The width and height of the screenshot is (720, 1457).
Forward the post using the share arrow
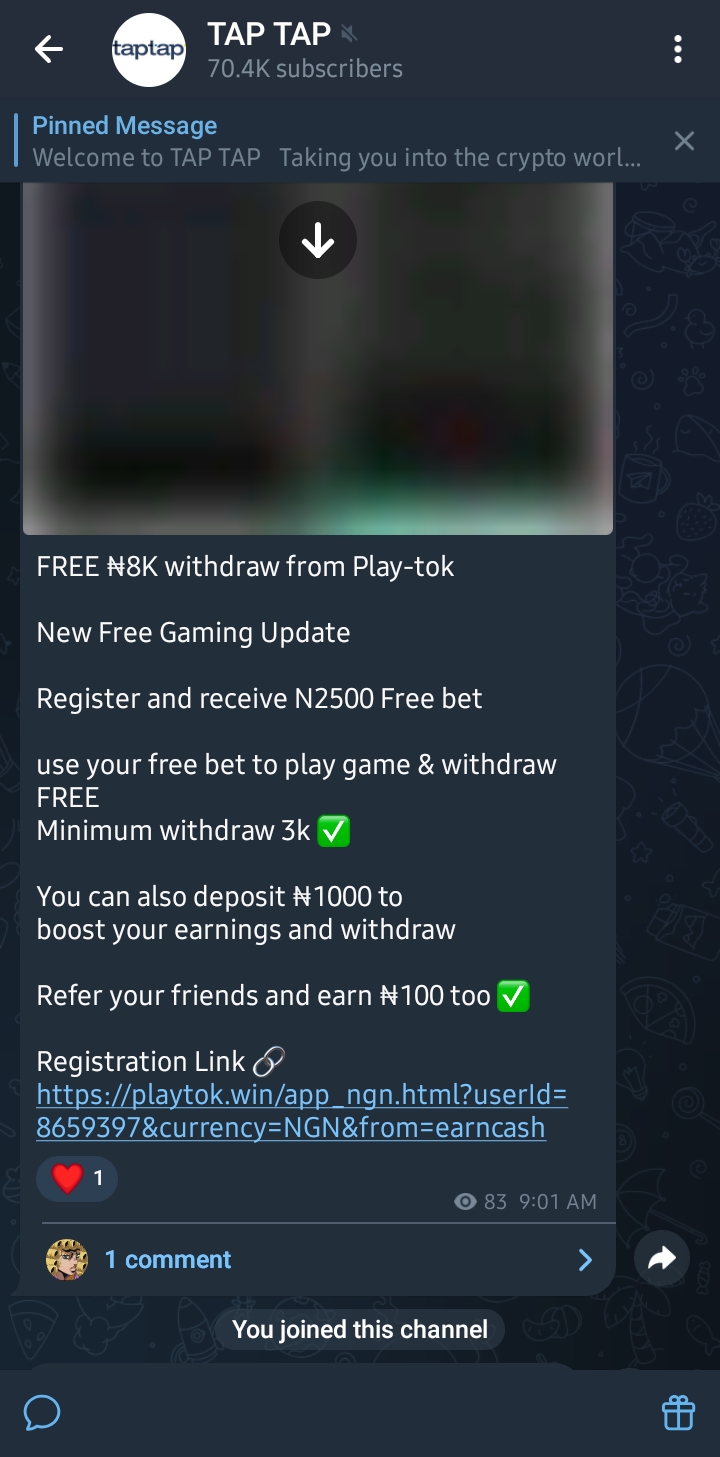(x=662, y=1259)
